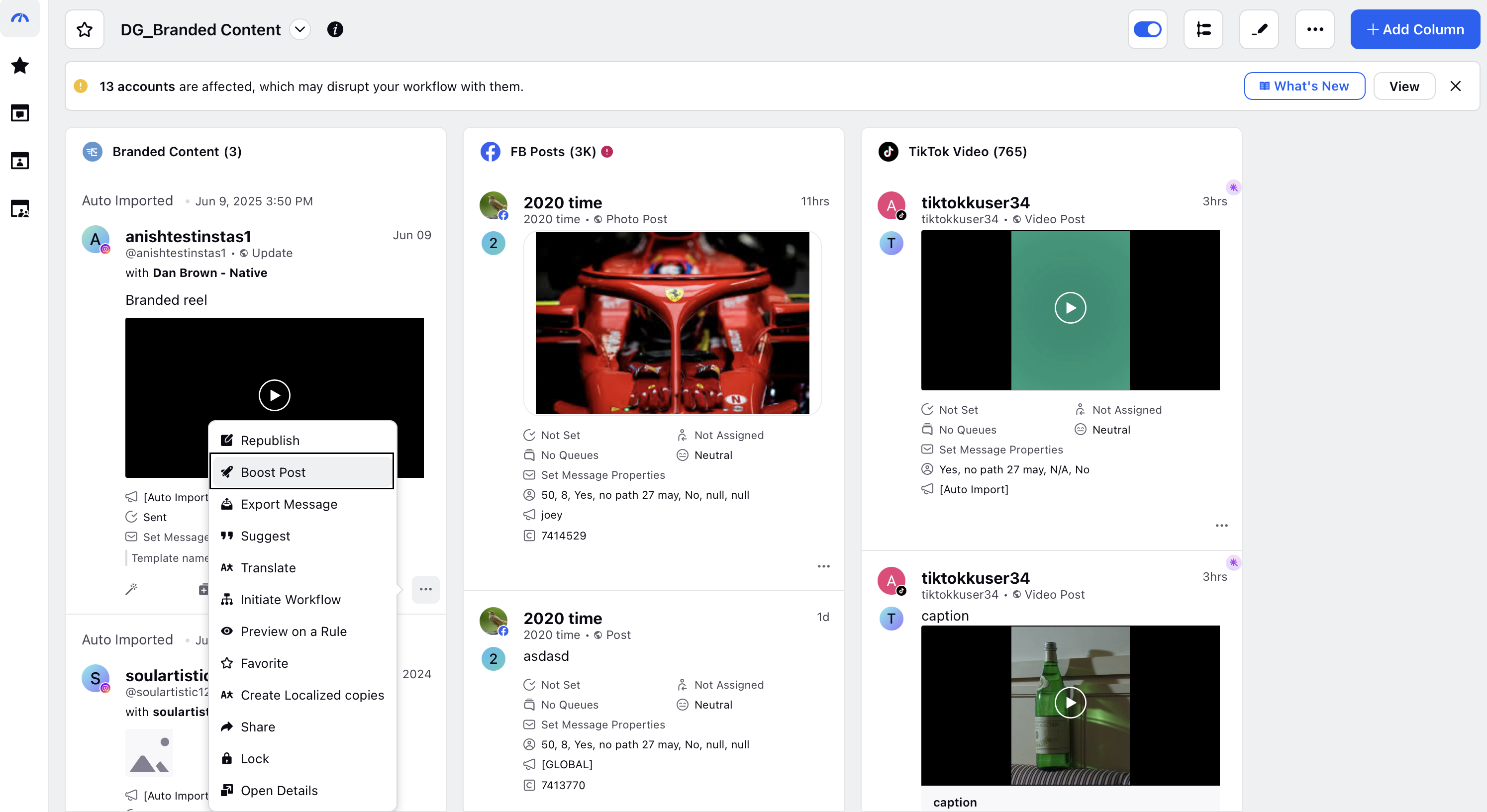Choose Share from the context menu
The width and height of the screenshot is (1487, 812).
pos(302,726)
